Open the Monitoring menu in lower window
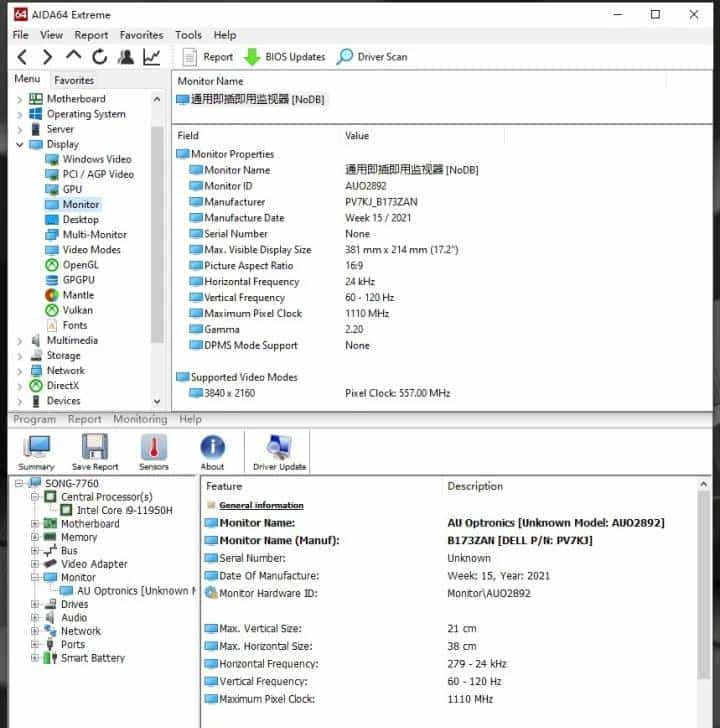The height and width of the screenshot is (728, 720). [x=140, y=419]
